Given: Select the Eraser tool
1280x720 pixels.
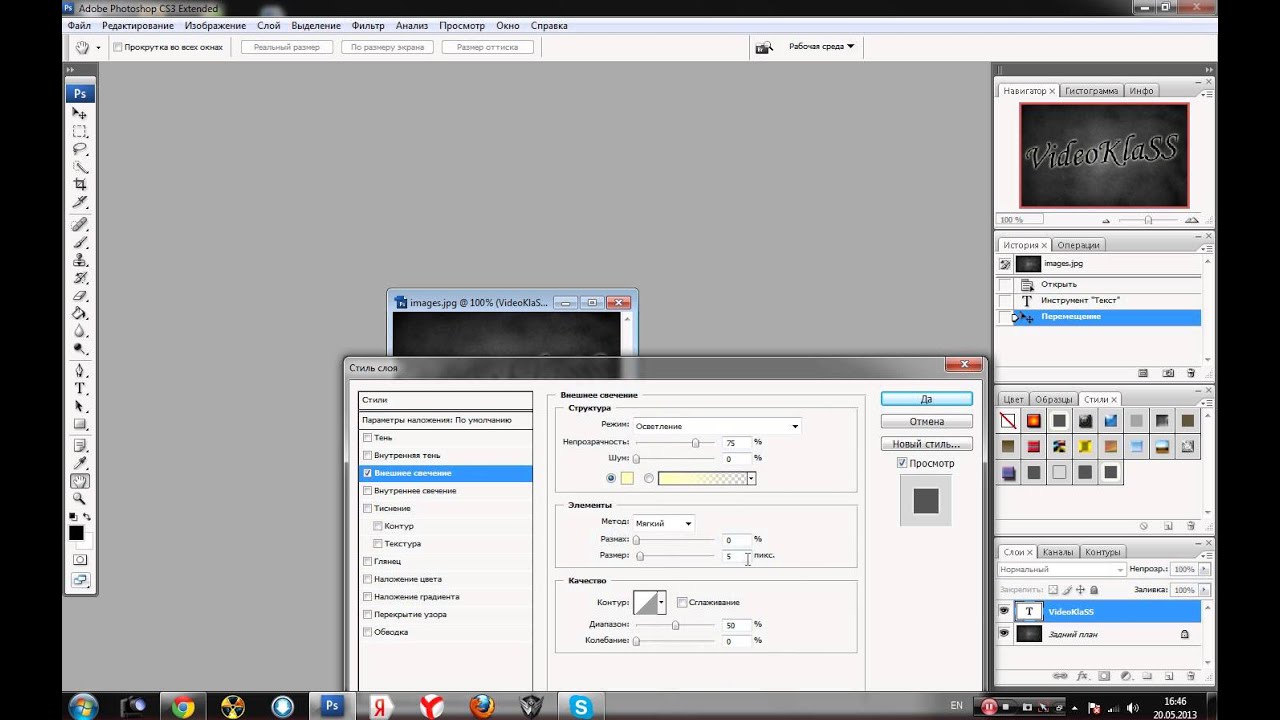Looking at the screenshot, I should 80,296.
